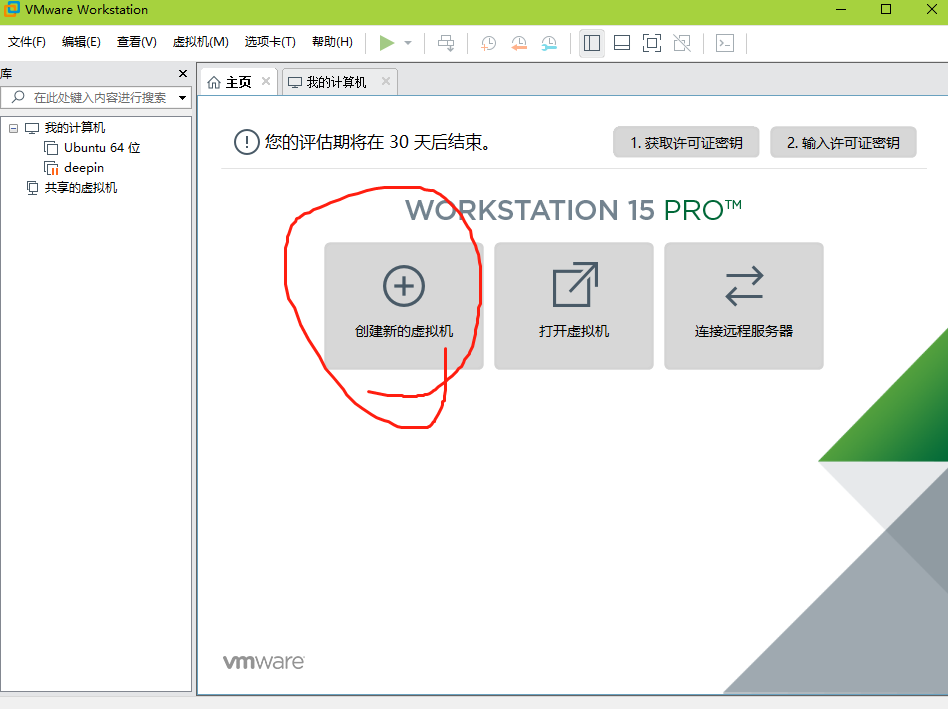The image size is (948, 709).
Task: Maximize the VMware Workstation window
Action: [x=886, y=10]
